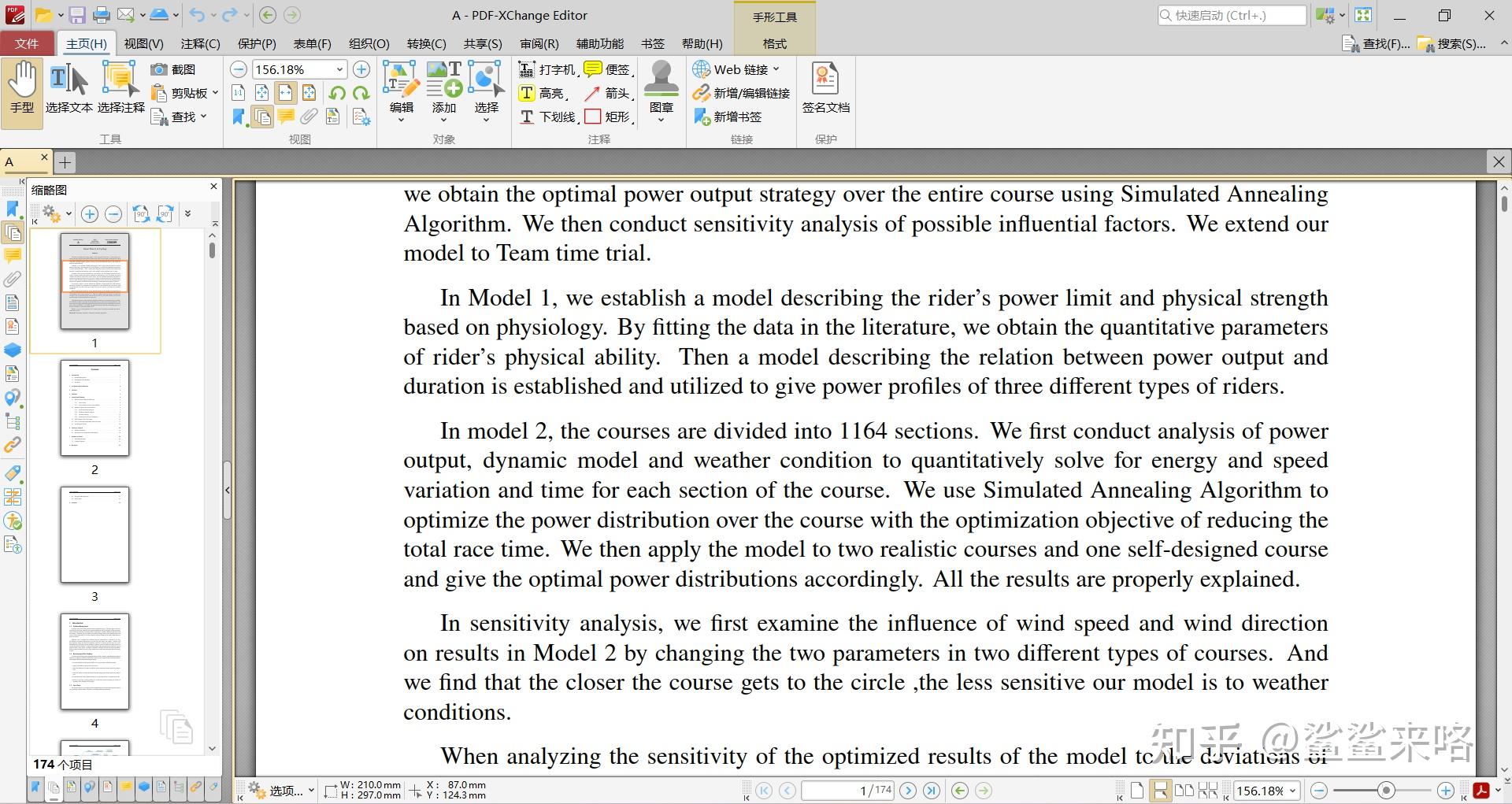Screen dimensions: 1512x804
Task: Open the 书签 ribbon tab
Action: point(653,43)
